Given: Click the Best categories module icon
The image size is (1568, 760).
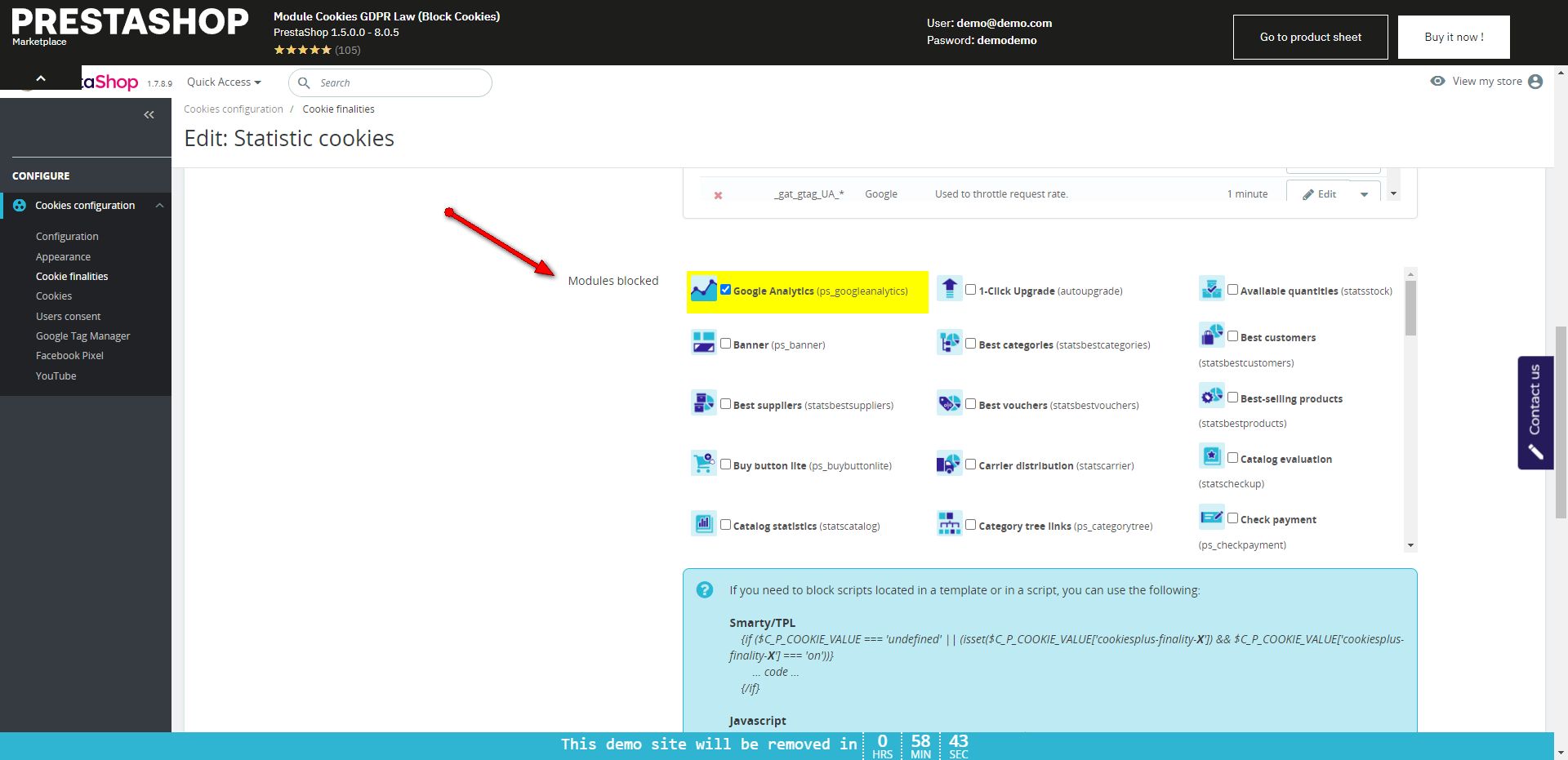Looking at the screenshot, I should point(949,343).
